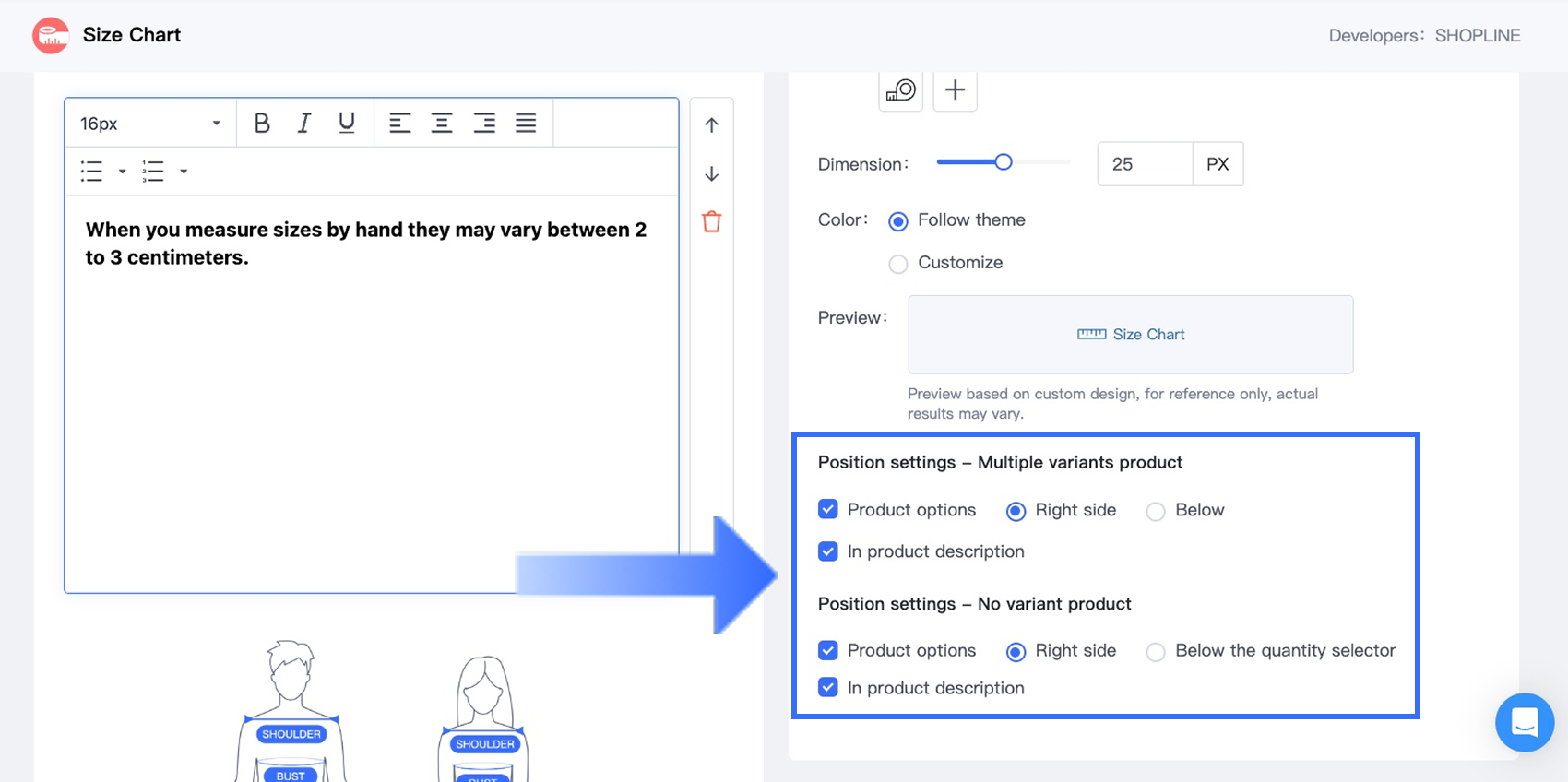1568x782 pixels.
Task: Click the Dimension label
Action: (863, 164)
